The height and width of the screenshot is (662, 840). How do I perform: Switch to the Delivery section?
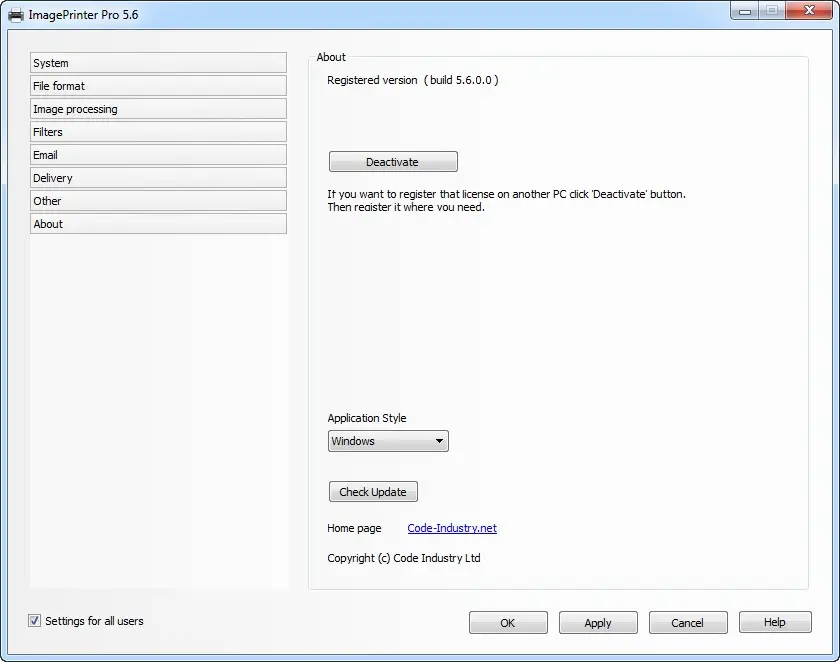pos(158,178)
